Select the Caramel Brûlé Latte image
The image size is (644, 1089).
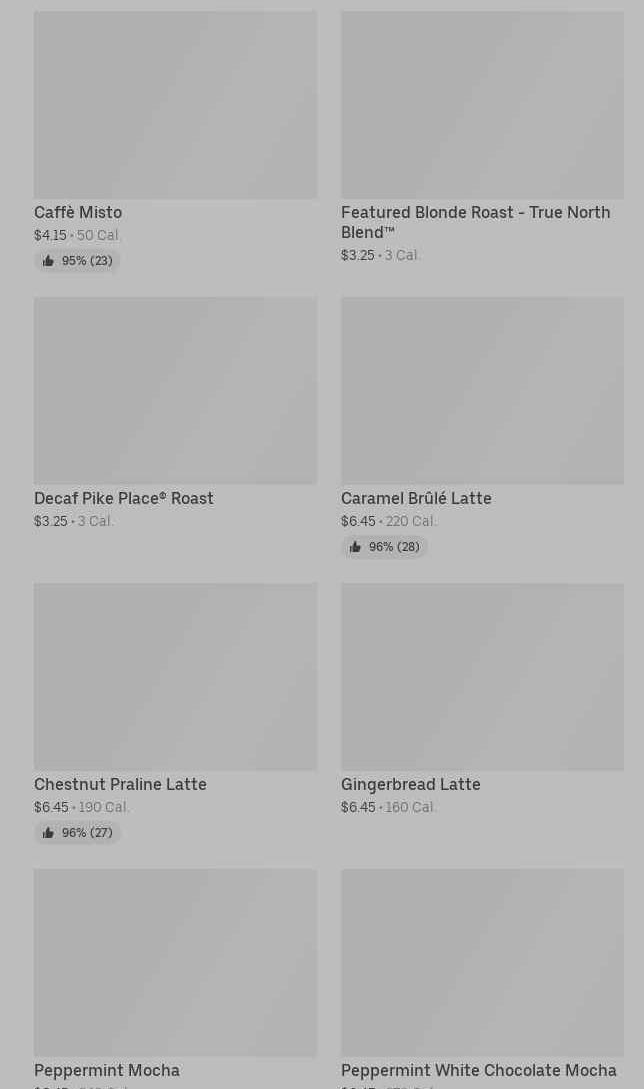[x=482, y=391]
